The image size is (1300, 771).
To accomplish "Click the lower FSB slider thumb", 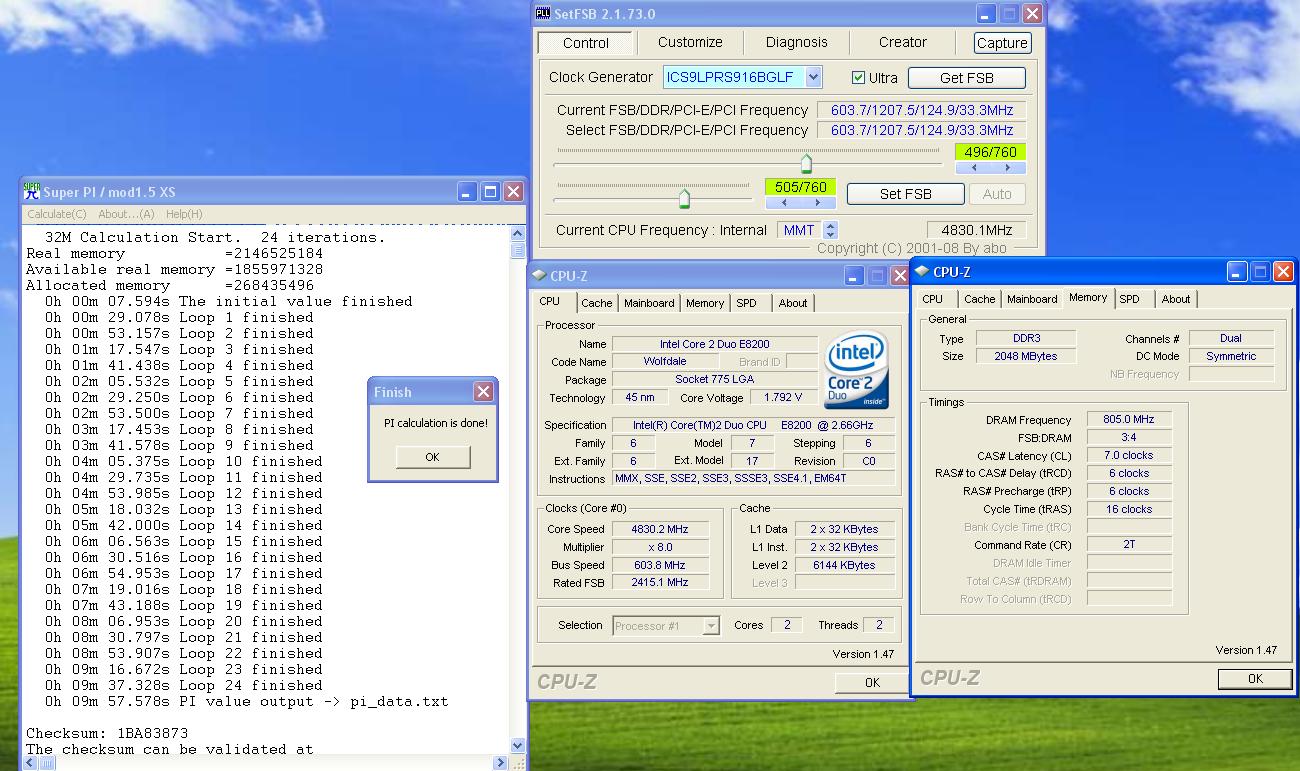I will [x=684, y=198].
